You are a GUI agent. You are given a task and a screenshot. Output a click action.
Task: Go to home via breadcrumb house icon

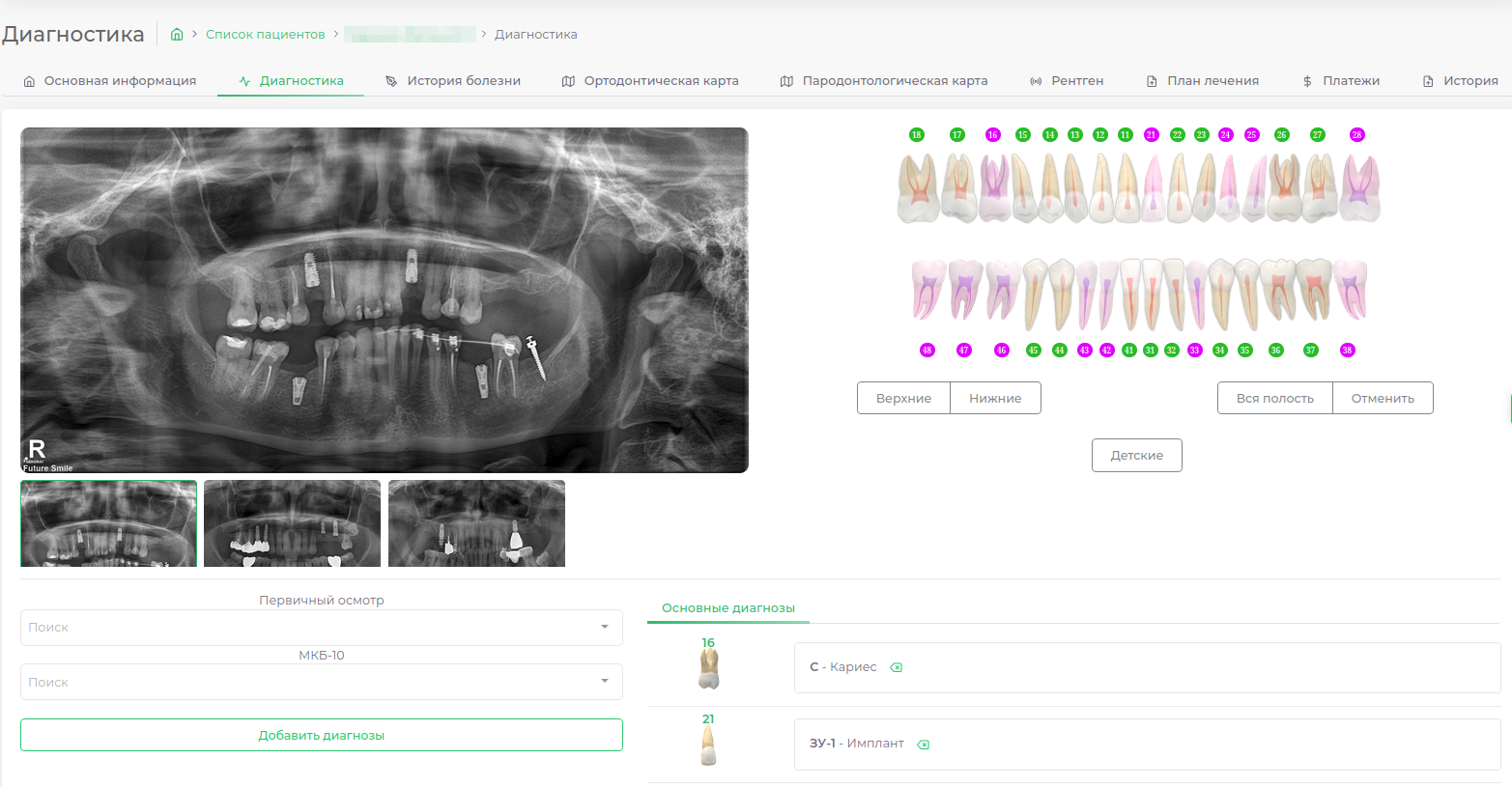click(x=177, y=34)
